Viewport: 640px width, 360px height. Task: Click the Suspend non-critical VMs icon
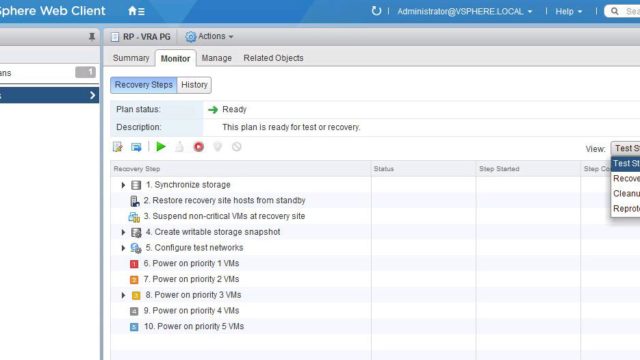click(134, 217)
